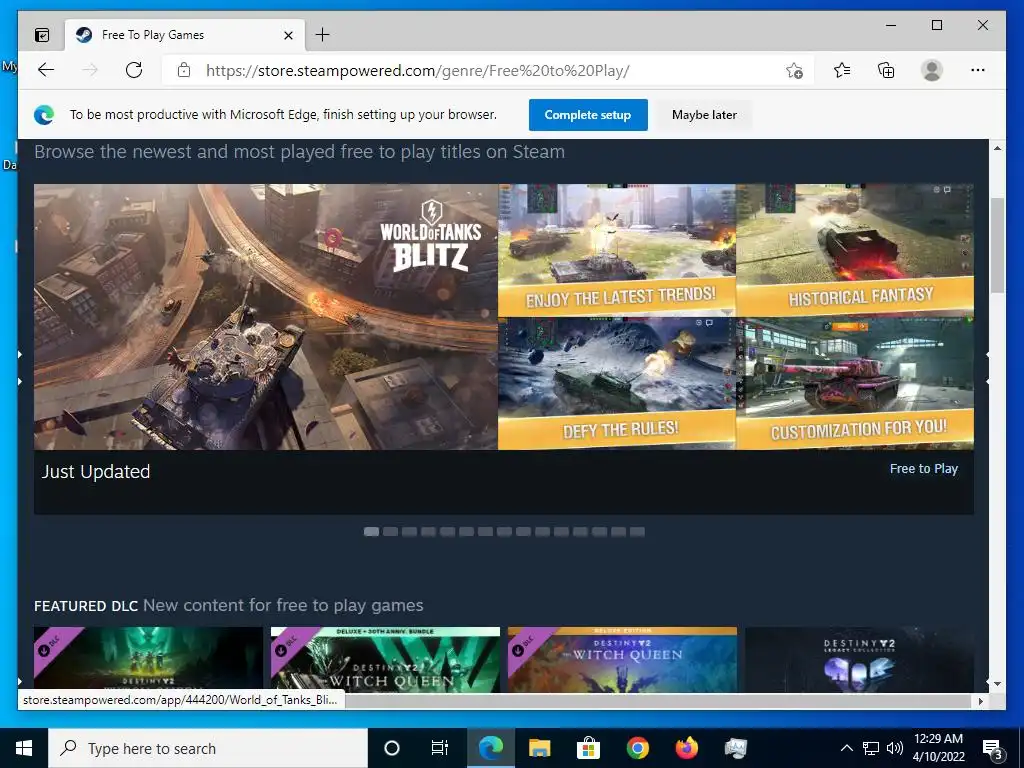Open the Collections panel
This screenshot has width=1024, height=768.
pos(886,70)
